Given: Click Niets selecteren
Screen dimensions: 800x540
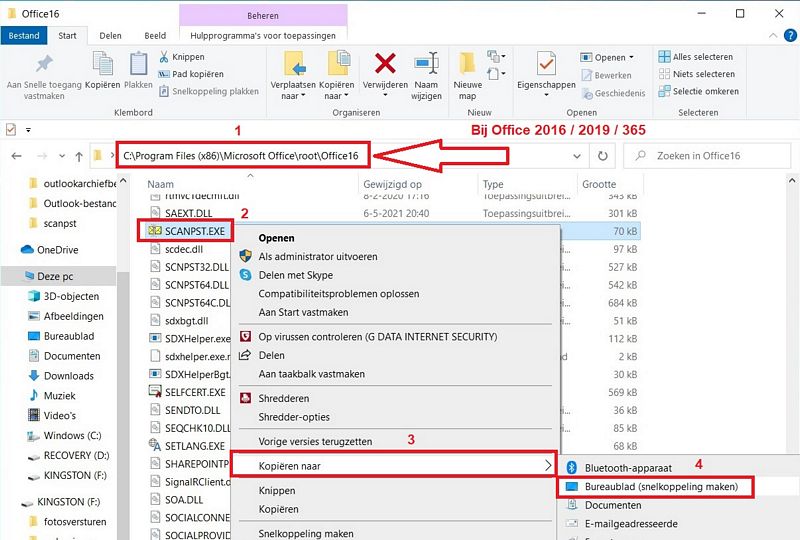Looking at the screenshot, I should (x=696, y=74).
